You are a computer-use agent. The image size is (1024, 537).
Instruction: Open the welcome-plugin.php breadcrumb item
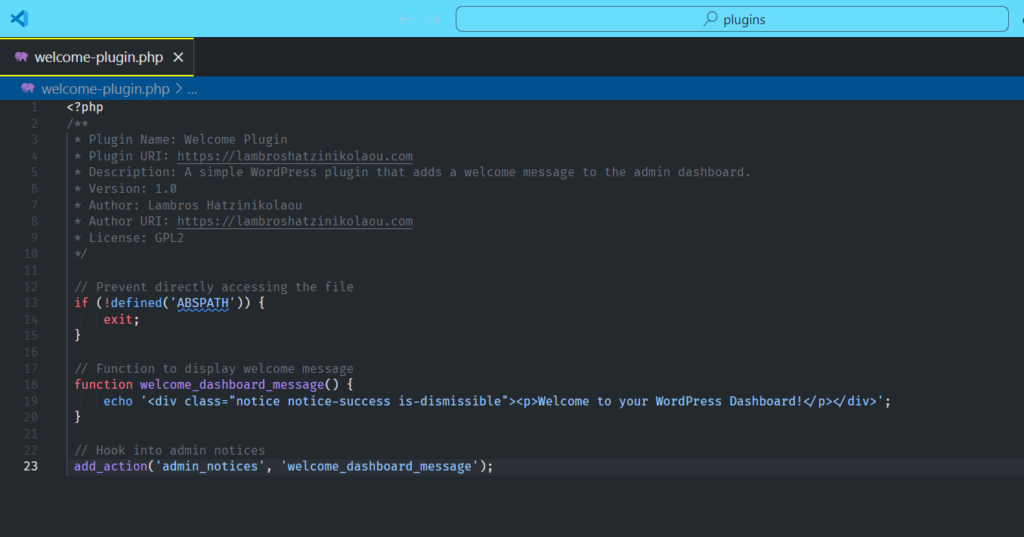pos(105,88)
